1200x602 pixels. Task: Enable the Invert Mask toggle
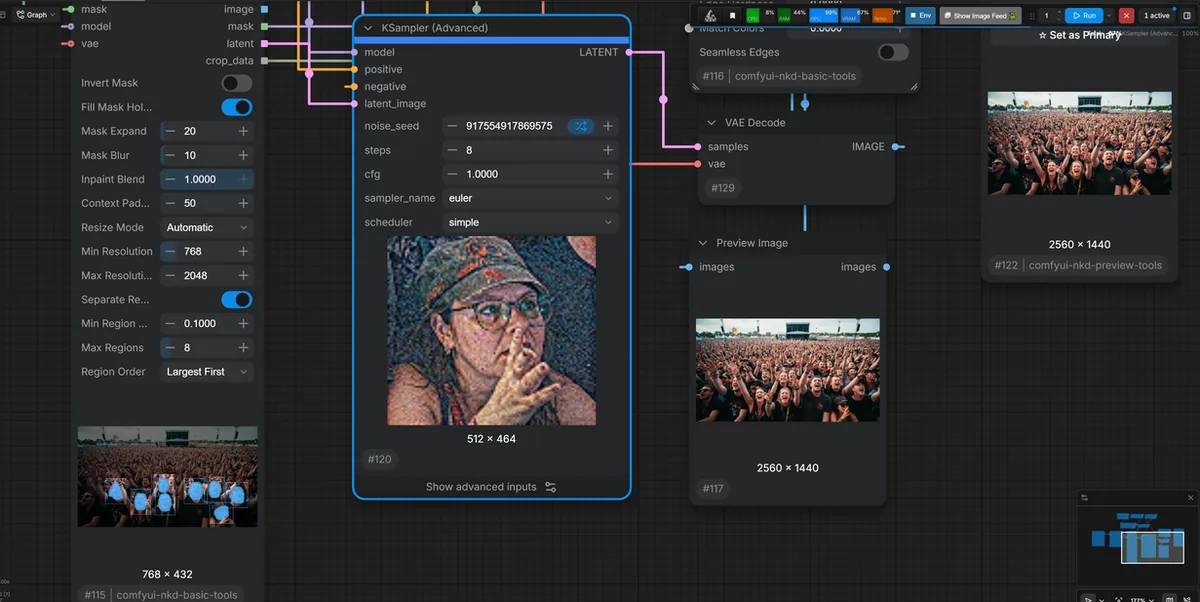click(237, 83)
